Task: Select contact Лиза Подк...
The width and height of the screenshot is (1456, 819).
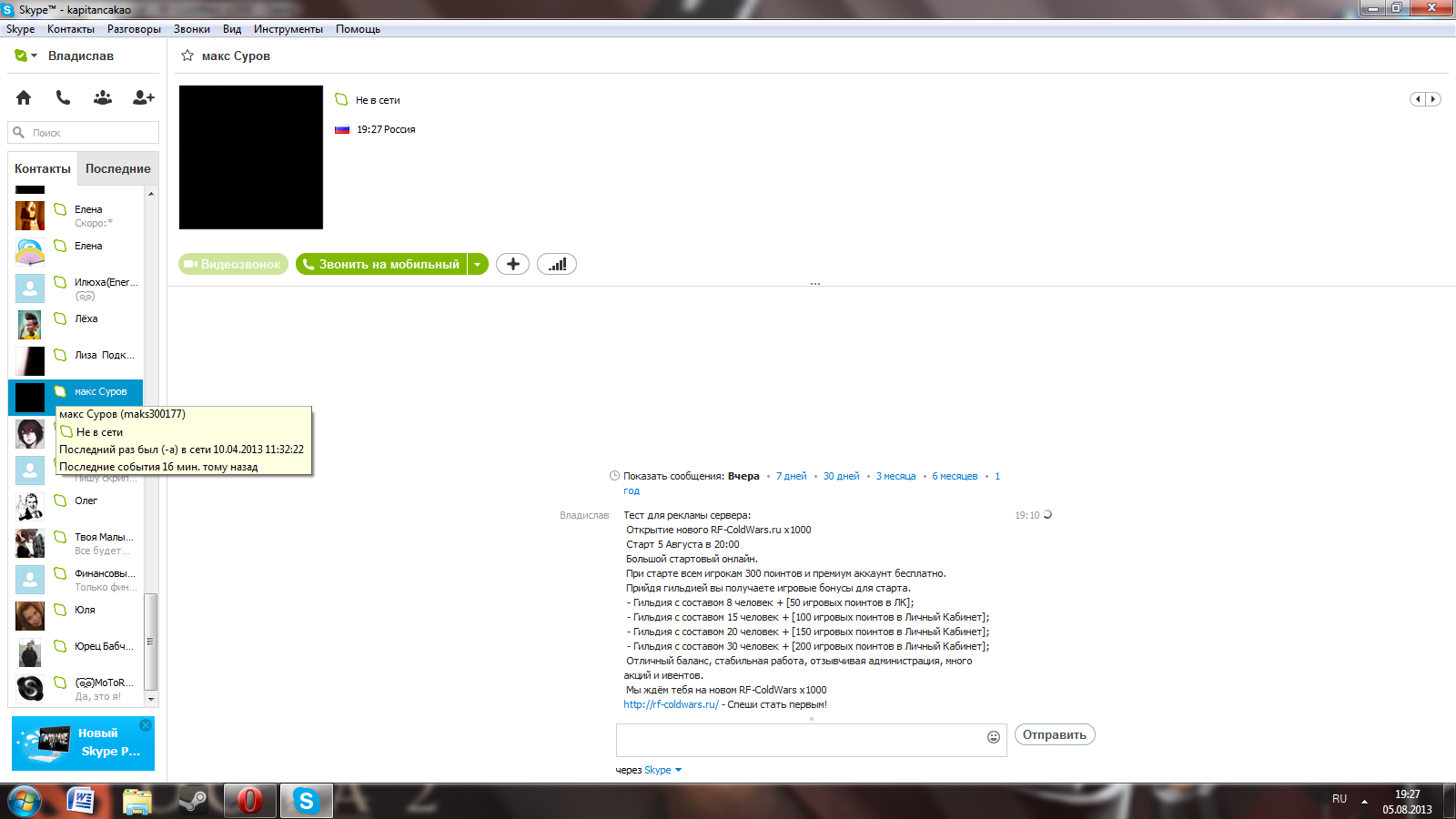Action: point(76,361)
